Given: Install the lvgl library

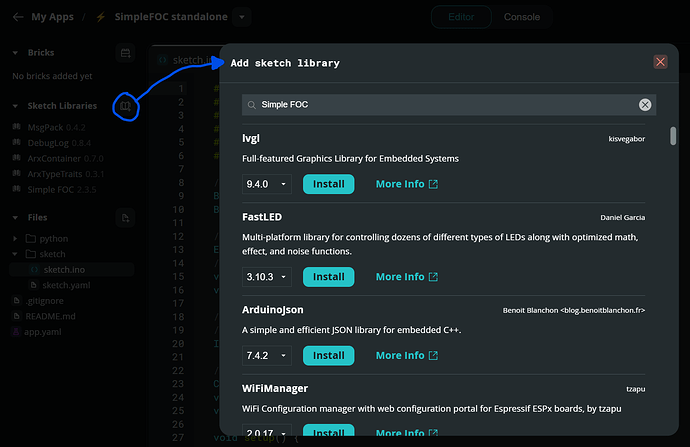Looking at the screenshot, I should tap(328, 184).
